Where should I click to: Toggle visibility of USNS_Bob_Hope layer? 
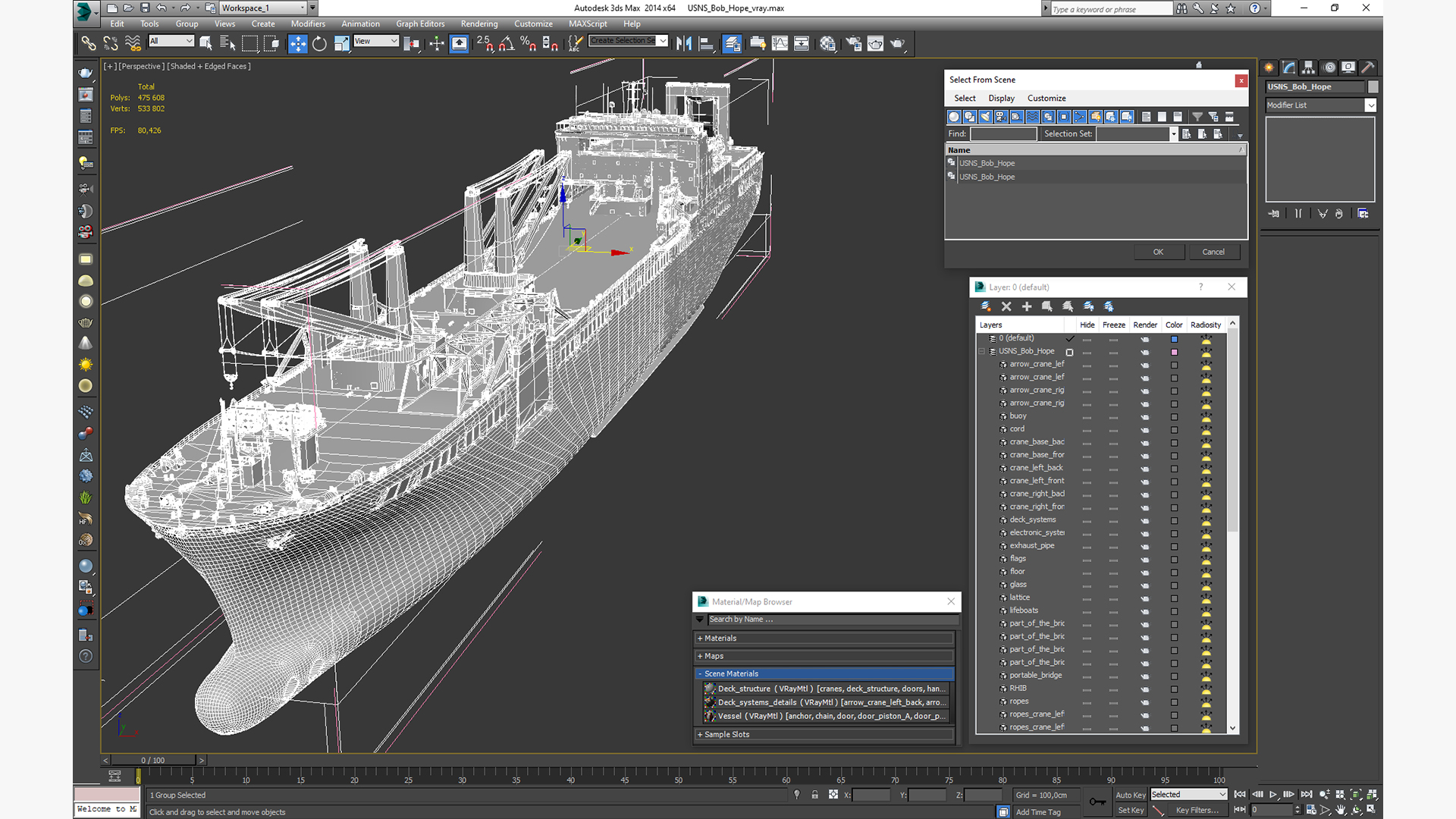click(x=1086, y=351)
